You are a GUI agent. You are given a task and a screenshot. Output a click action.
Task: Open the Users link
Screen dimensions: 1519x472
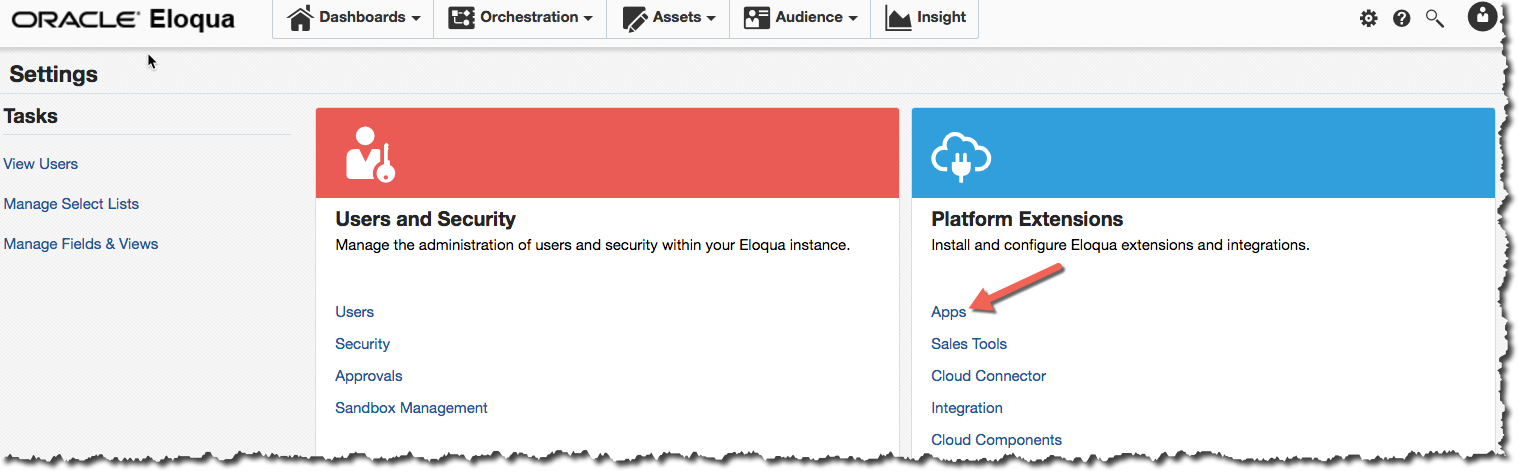point(355,312)
